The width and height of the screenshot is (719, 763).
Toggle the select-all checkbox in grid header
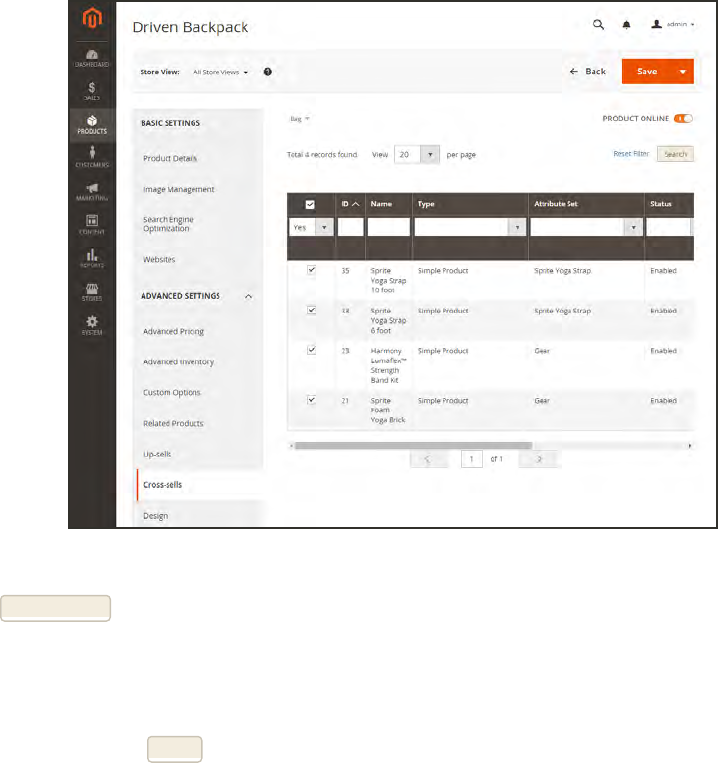tap(310, 204)
